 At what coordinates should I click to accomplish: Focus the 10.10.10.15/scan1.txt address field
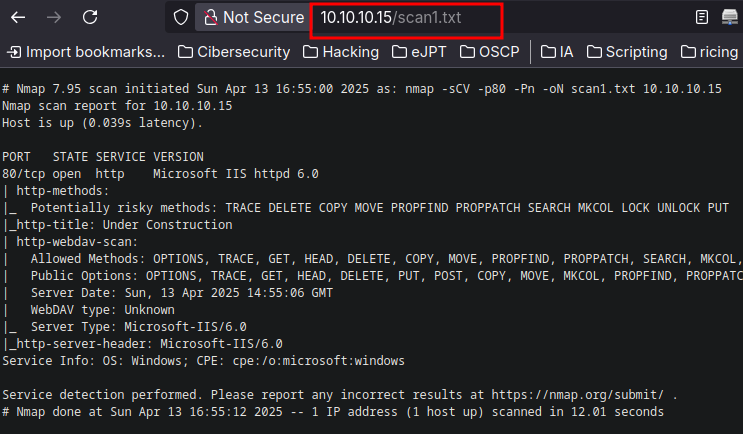[x=406, y=18]
